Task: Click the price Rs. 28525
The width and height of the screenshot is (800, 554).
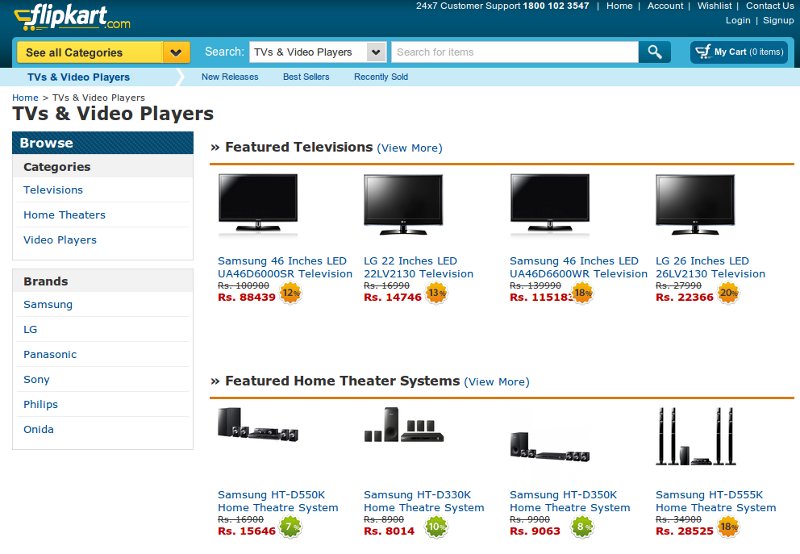Action: point(684,531)
